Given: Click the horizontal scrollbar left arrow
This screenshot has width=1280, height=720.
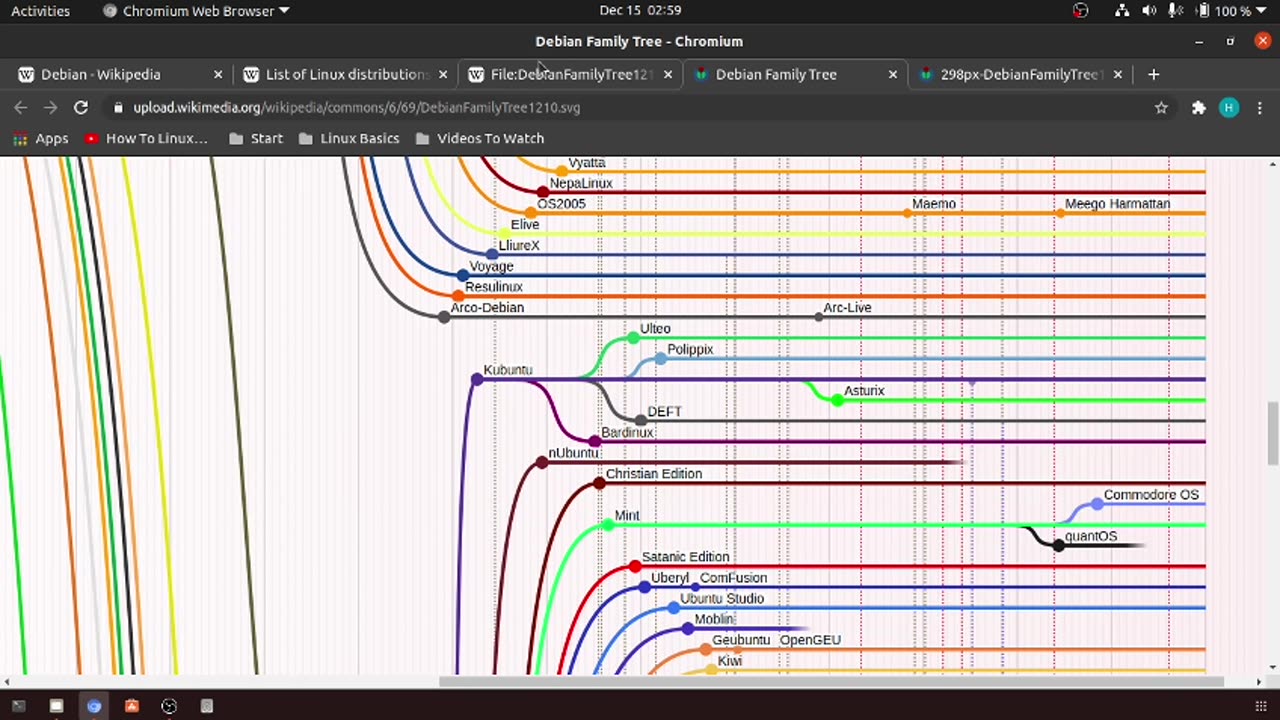Looking at the screenshot, I should click(6, 682).
